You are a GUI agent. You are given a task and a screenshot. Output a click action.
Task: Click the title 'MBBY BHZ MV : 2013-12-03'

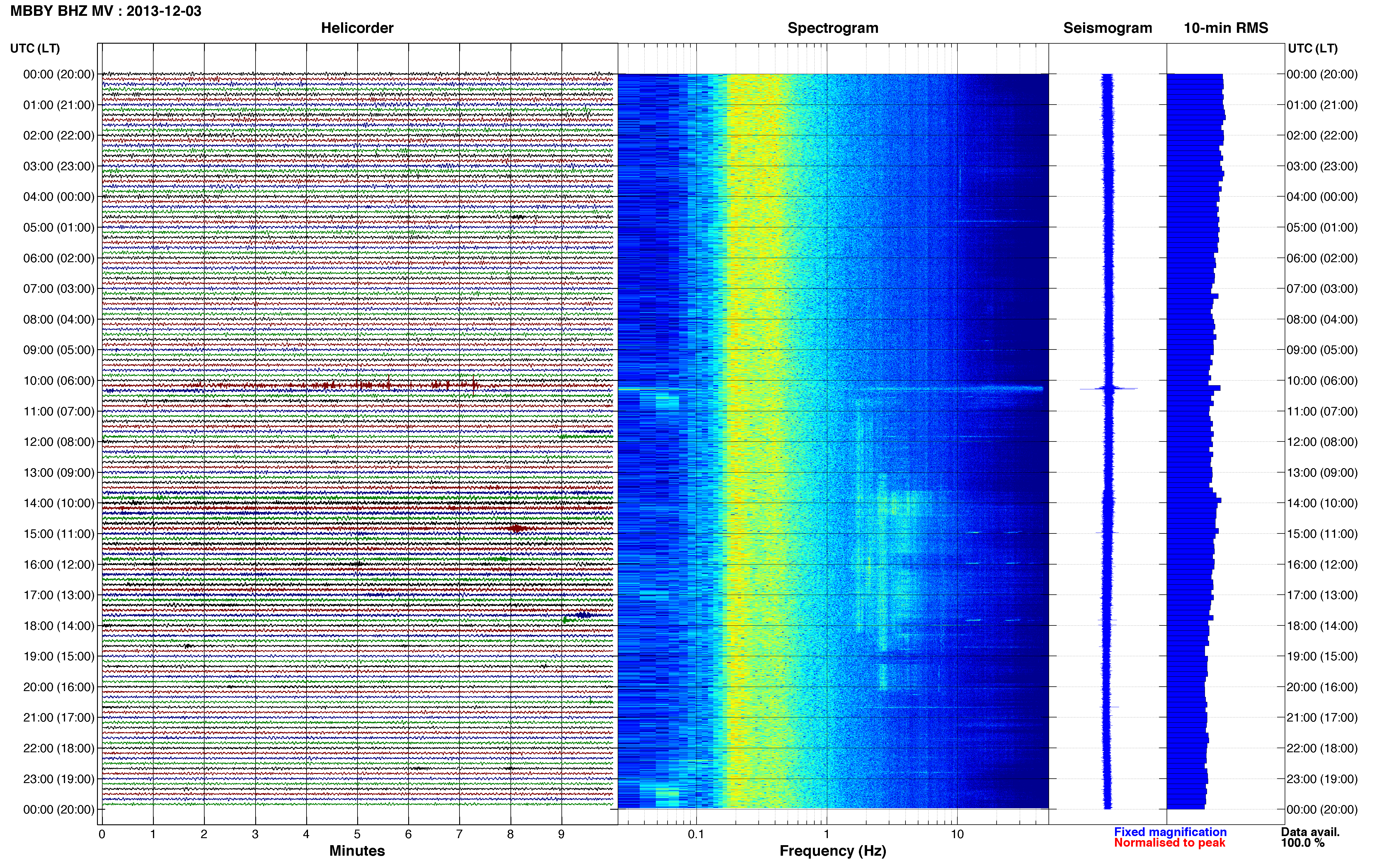[106, 11]
